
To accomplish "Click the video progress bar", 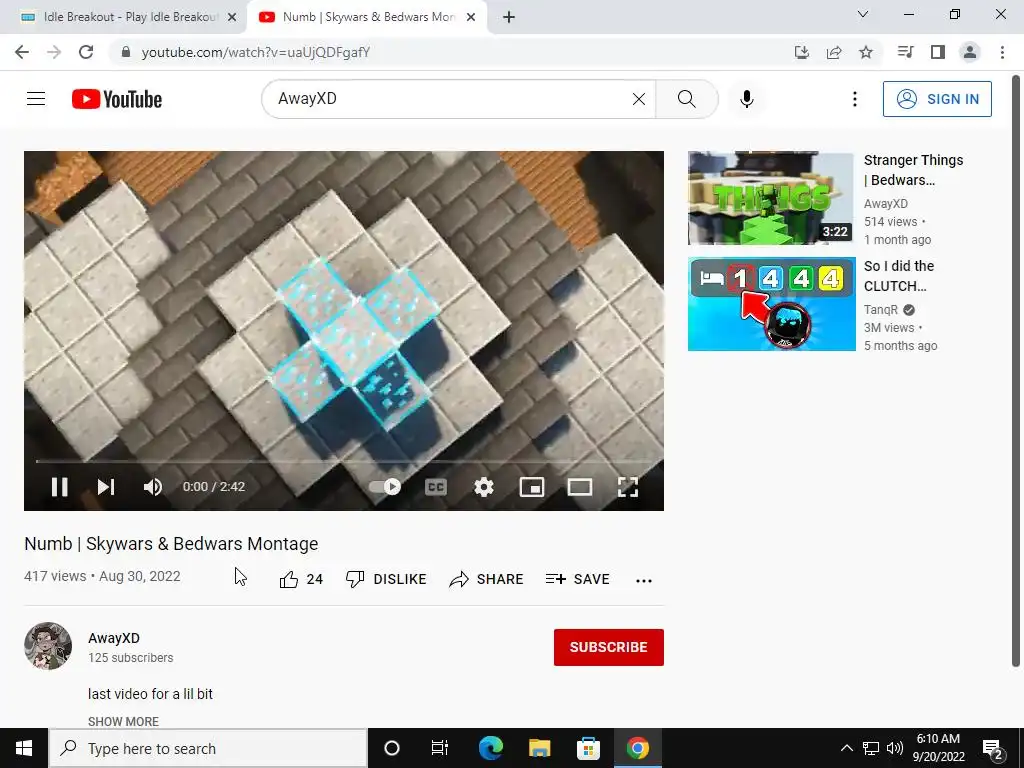I will tap(344, 461).
